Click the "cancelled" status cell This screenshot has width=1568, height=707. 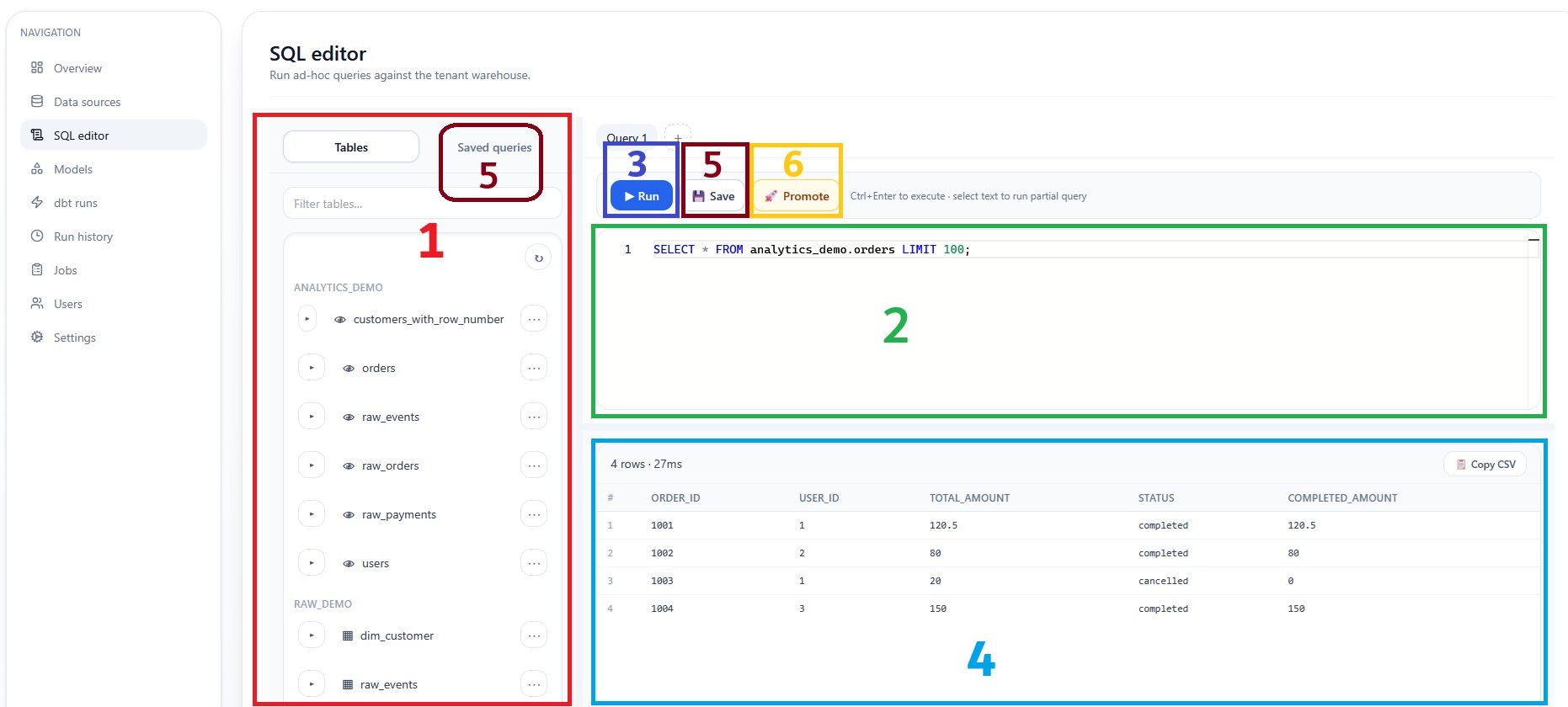pos(1163,581)
